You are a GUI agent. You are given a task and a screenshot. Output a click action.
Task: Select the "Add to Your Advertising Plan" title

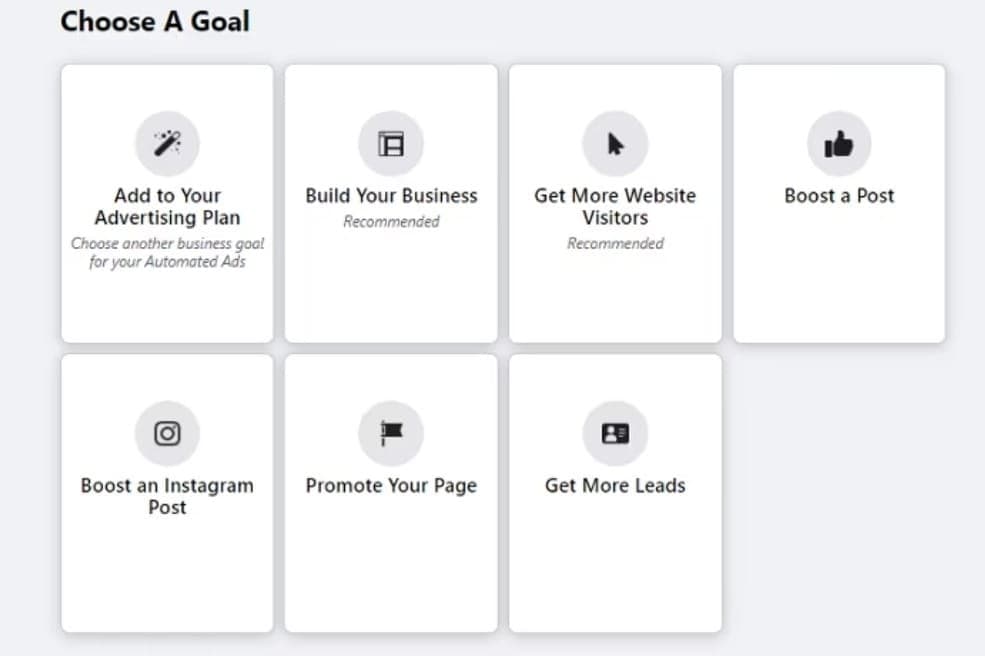[167, 206]
